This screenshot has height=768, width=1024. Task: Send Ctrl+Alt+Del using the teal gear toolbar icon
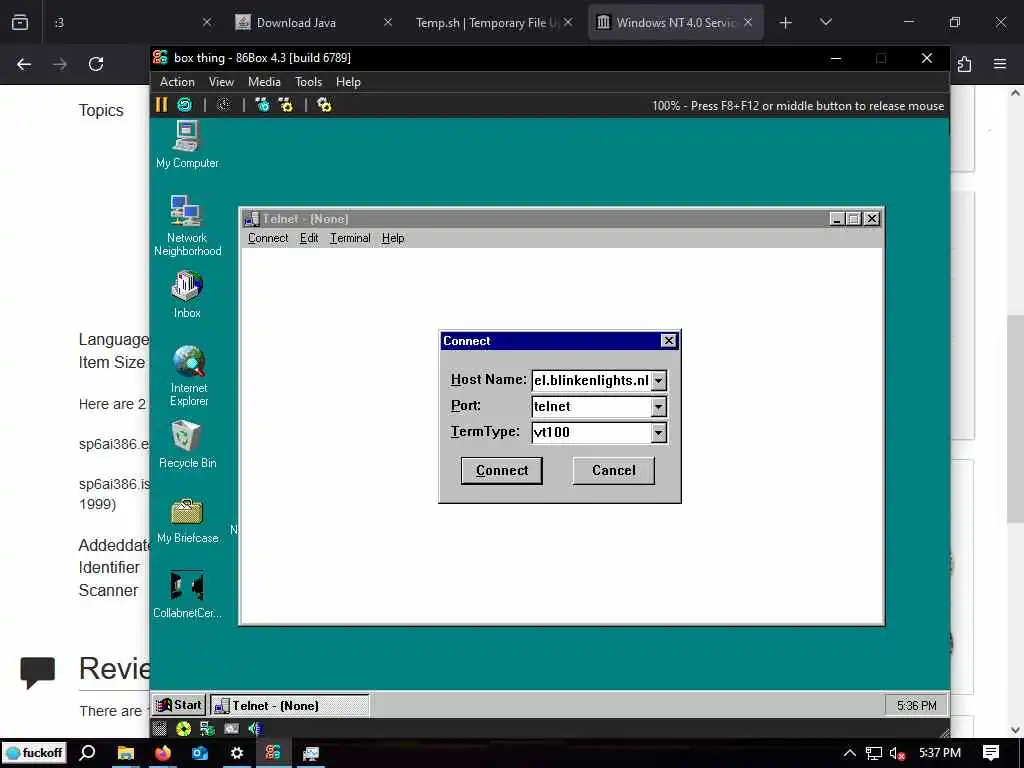(x=263, y=104)
